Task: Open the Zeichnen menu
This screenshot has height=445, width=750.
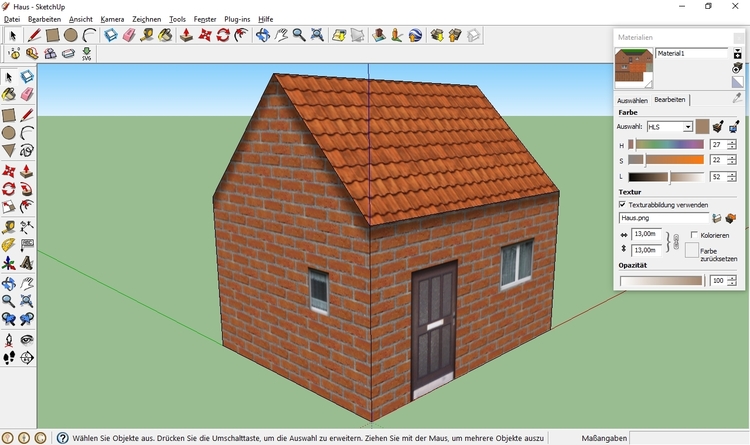Action: (x=147, y=19)
